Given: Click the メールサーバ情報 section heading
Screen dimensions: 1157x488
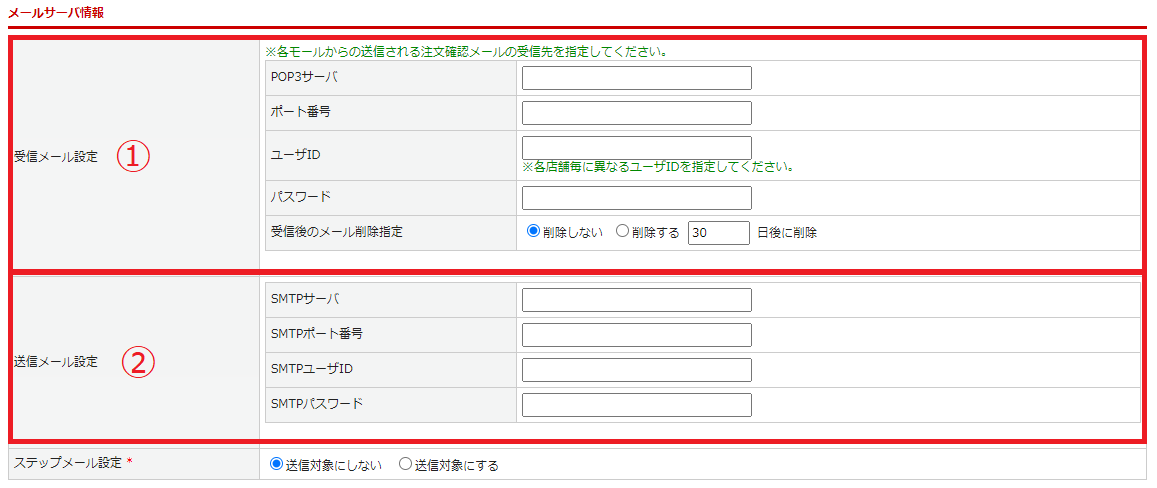Looking at the screenshot, I should tap(55, 12).
